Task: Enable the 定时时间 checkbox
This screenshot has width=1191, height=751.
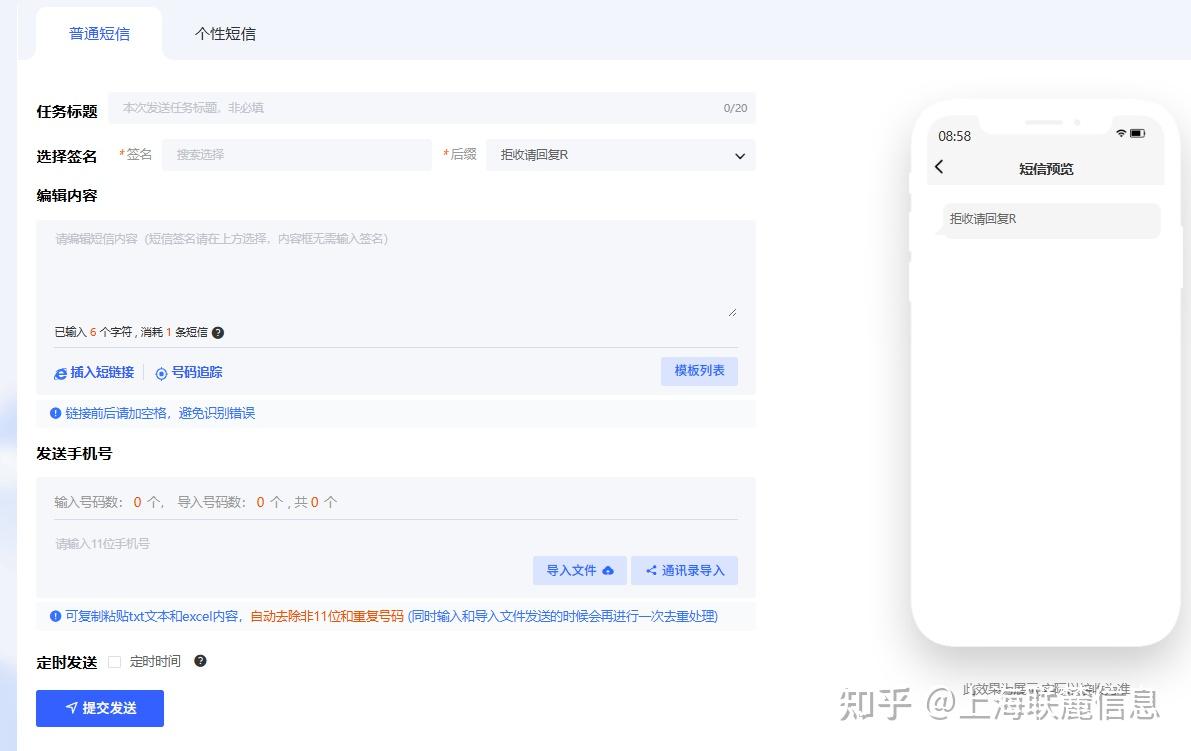Action: coord(115,661)
